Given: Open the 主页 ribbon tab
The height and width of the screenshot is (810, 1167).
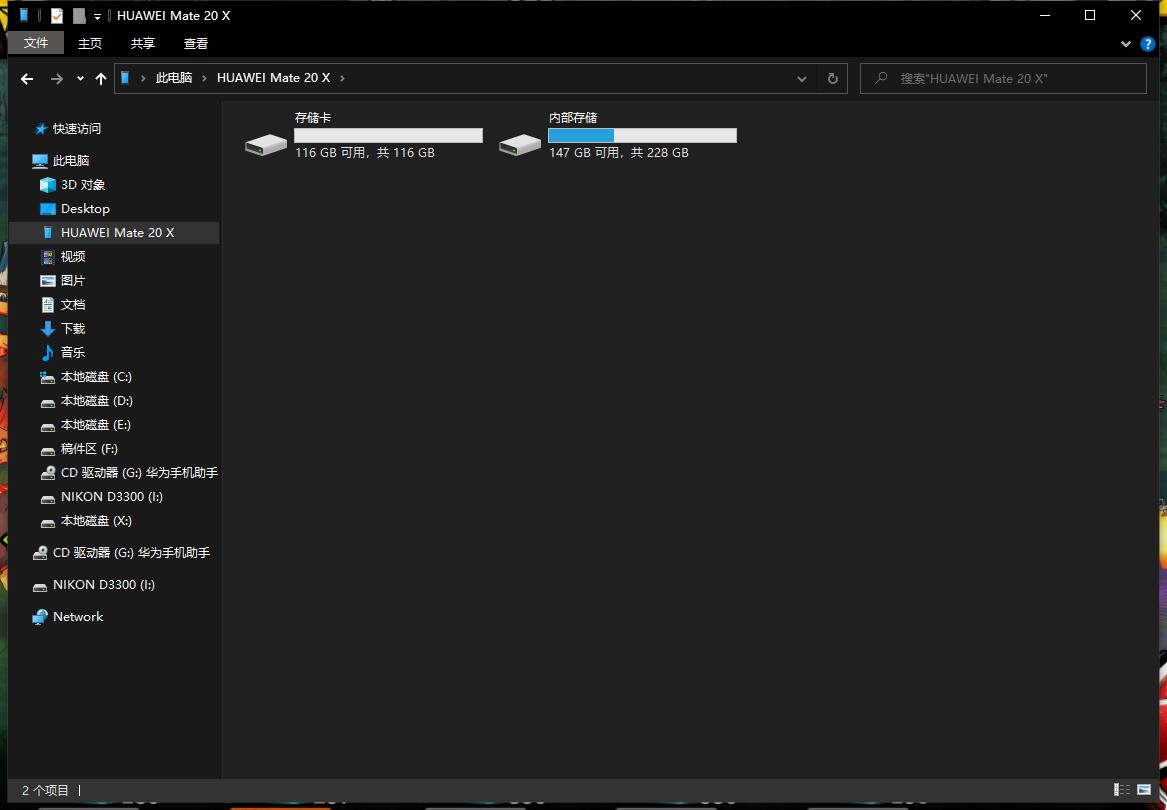Looking at the screenshot, I should pyautogui.click(x=90, y=43).
